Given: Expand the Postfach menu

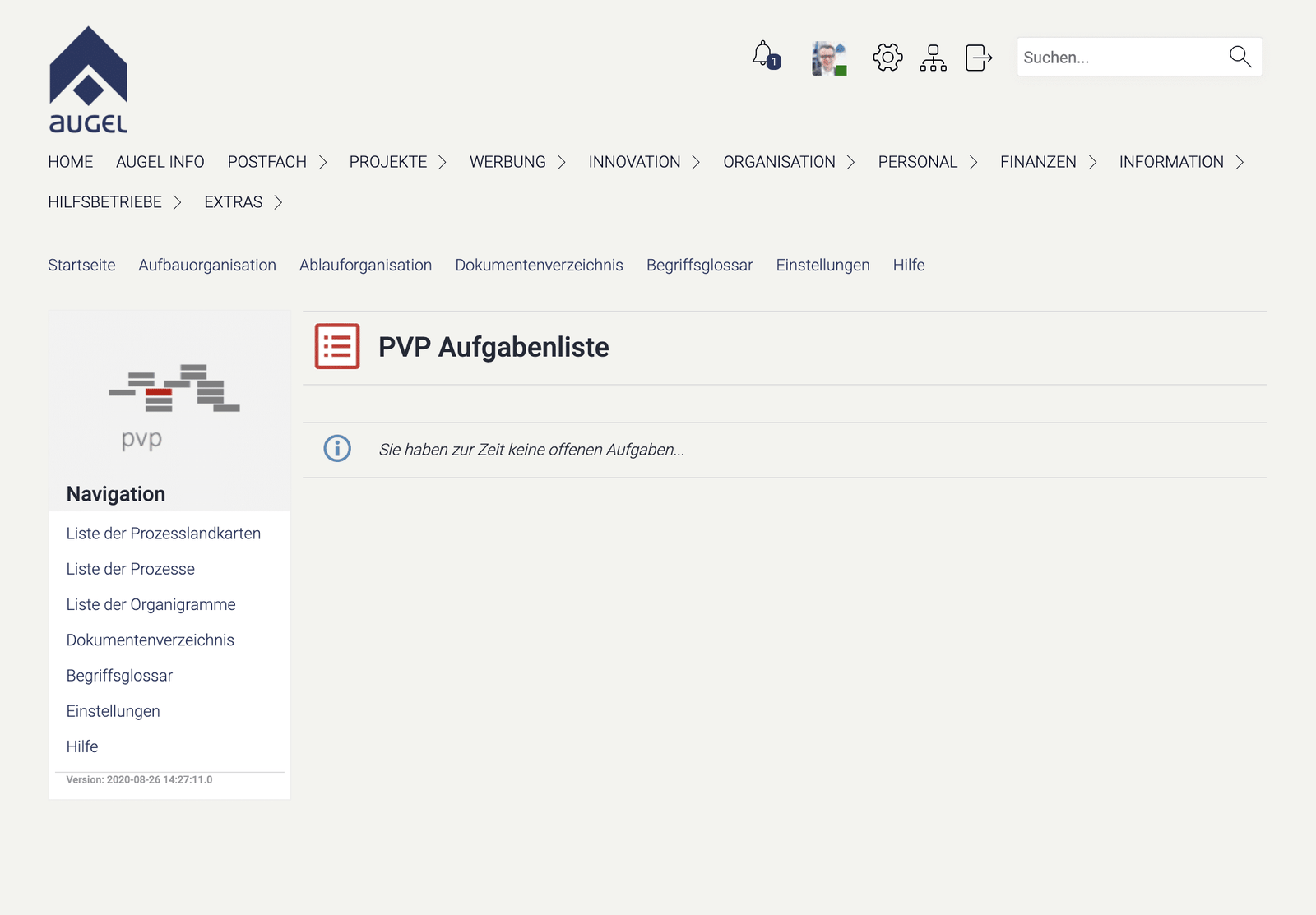Looking at the screenshot, I should click(x=277, y=162).
